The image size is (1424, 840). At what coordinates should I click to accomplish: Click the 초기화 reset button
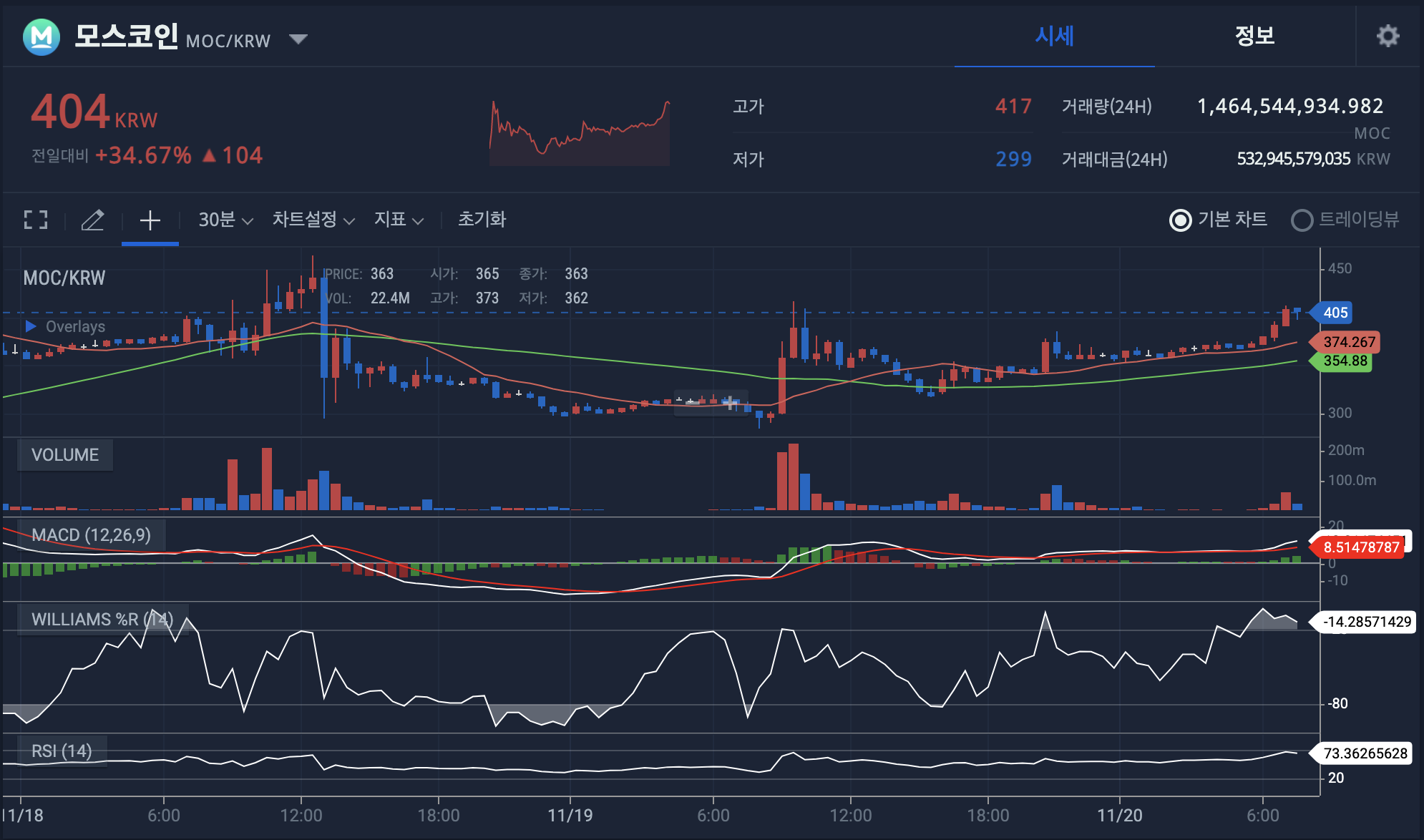(x=482, y=220)
